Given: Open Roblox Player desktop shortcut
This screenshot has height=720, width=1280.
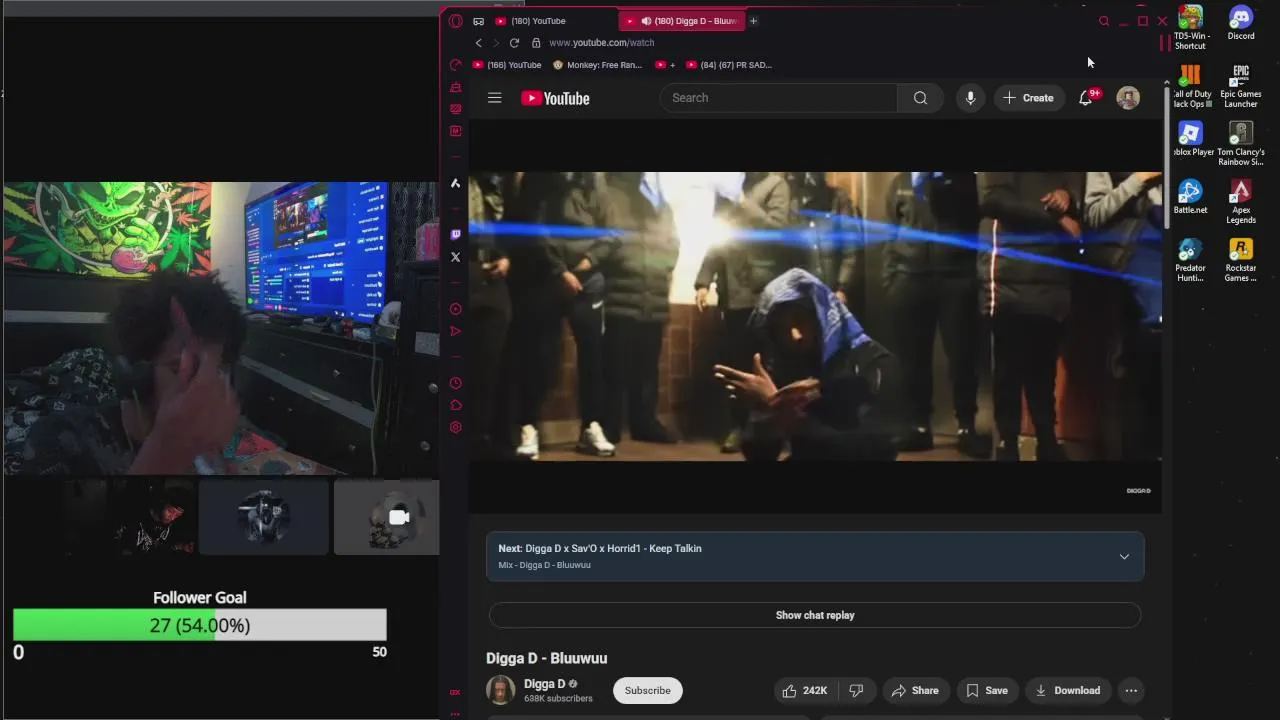Looking at the screenshot, I should coord(1190,139).
